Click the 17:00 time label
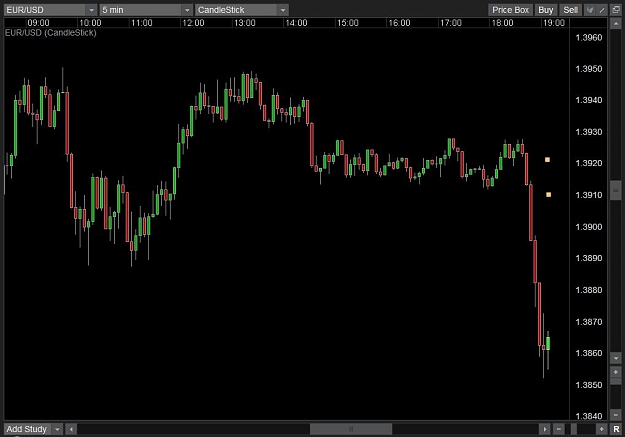This screenshot has width=625, height=437. pyautogui.click(x=450, y=23)
